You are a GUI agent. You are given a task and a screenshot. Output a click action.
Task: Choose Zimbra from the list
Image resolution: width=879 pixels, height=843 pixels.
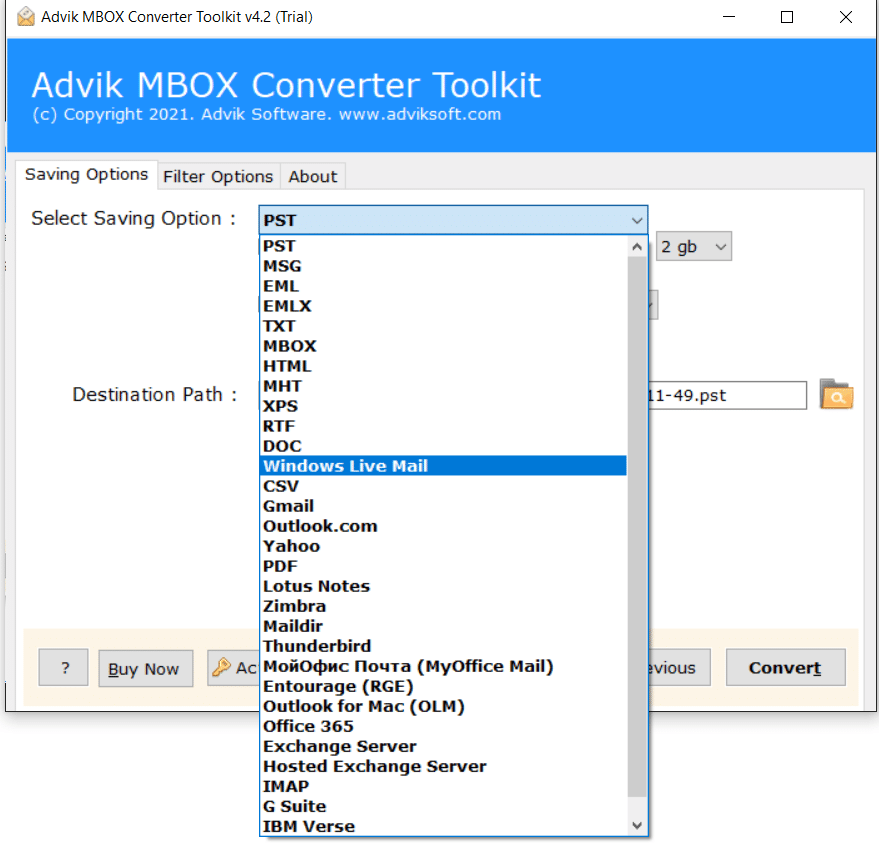pyautogui.click(x=443, y=606)
